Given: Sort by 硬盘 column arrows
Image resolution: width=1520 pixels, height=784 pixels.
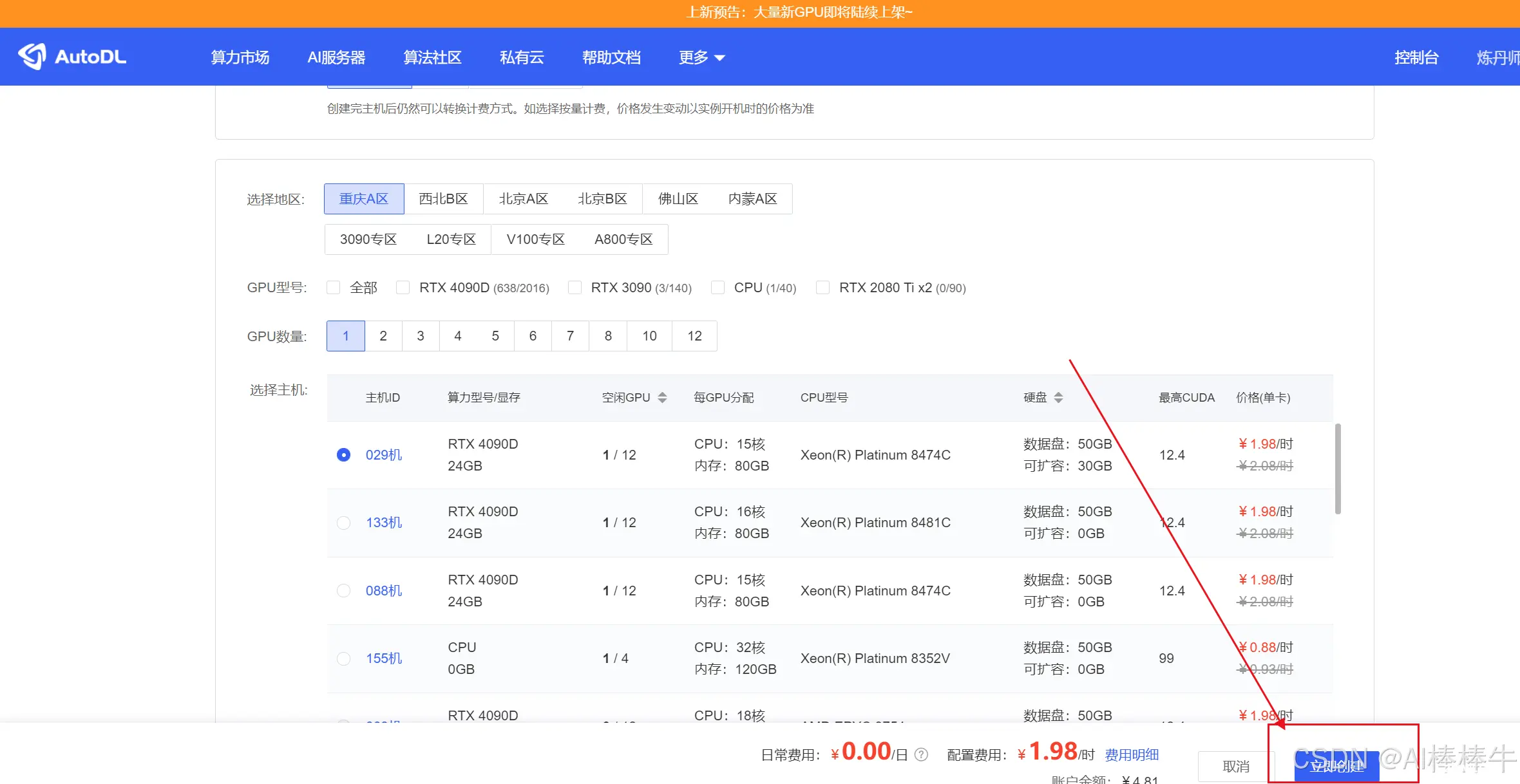Looking at the screenshot, I should pyautogui.click(x=1058, y=398).
